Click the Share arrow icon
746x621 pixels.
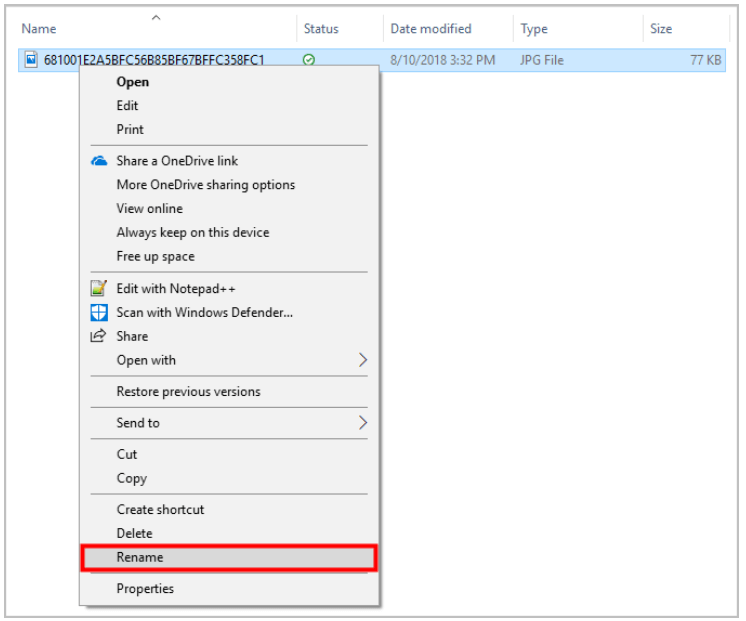tap(98, 336)
